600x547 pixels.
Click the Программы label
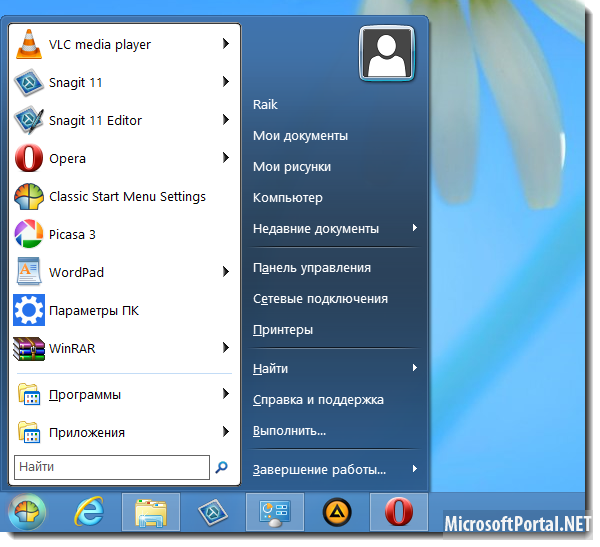pyautogui.click(x=85, y=394)
